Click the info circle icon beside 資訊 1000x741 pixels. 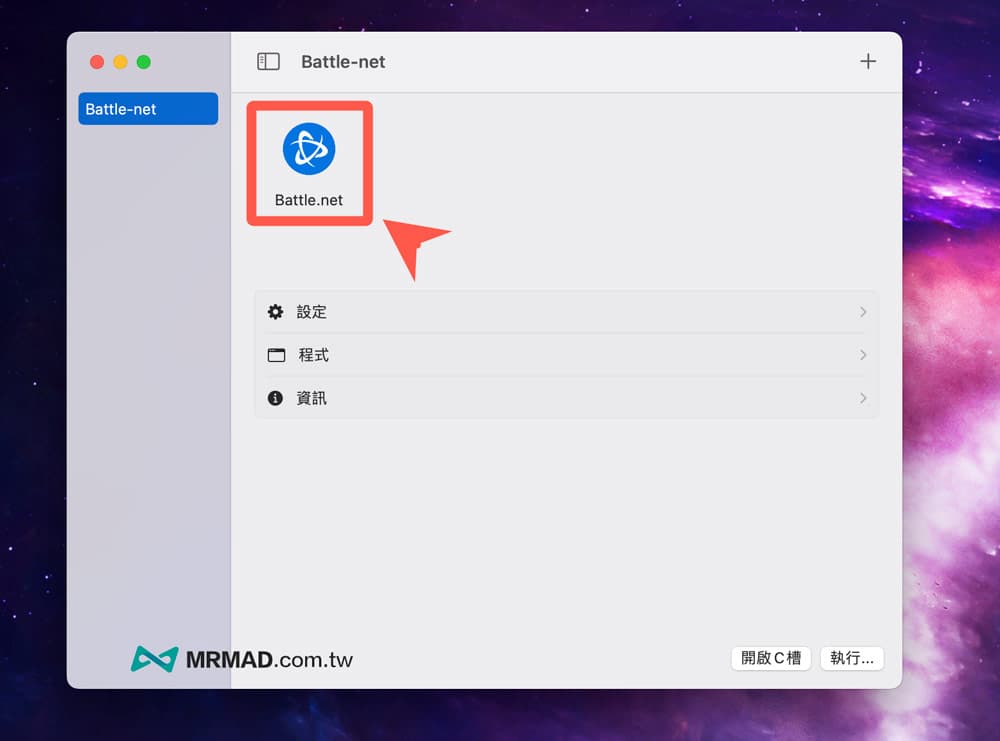coord(276,398)
